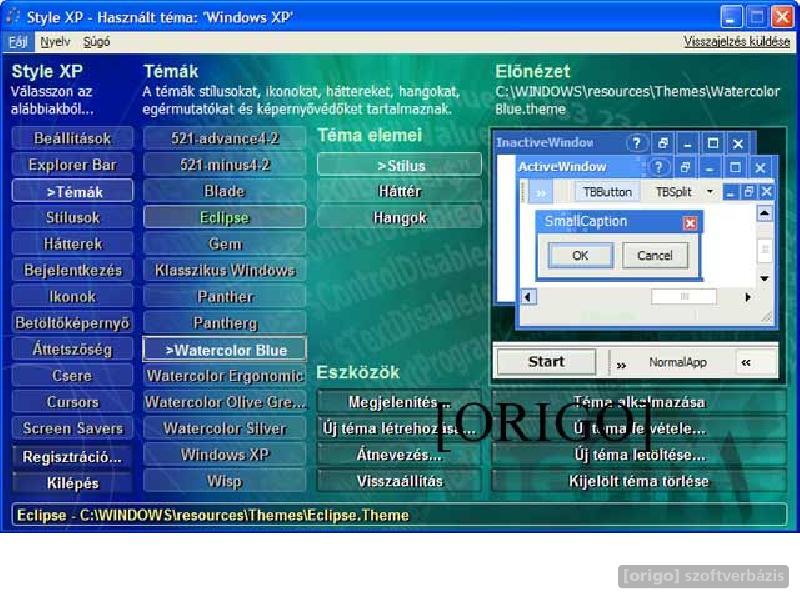The image size is (800, 600).
Task: Open the Fájl menu
Action: tap(18, 42)
